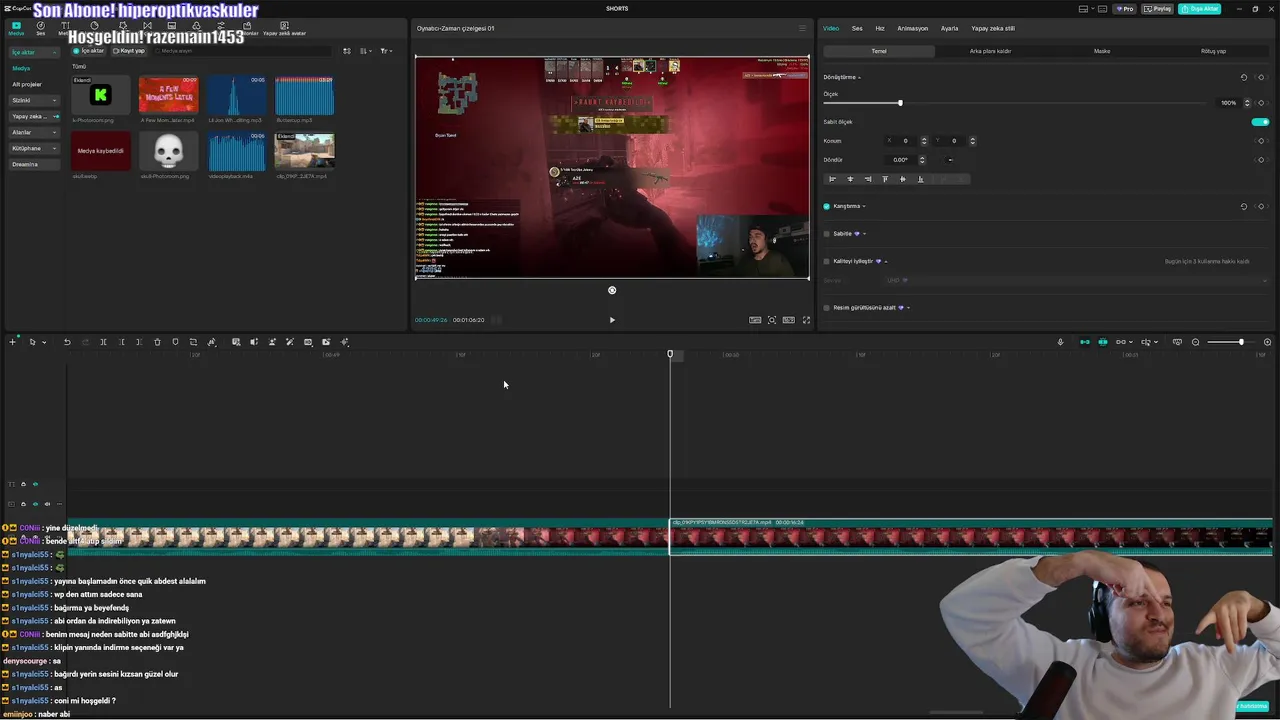Expand the İçe aktar sidebar dropdown
This screenshot has width=1280, height=720.
(x=56, y=52)
